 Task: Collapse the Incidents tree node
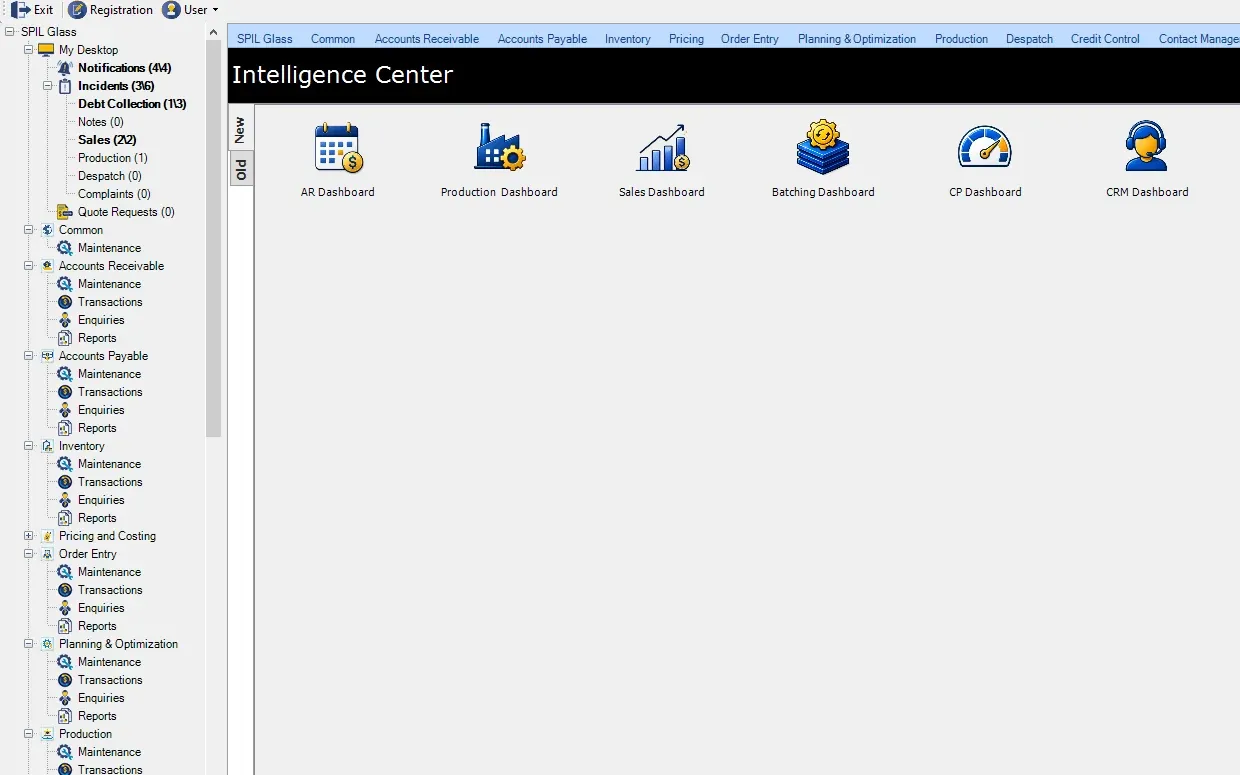point(48,86)
